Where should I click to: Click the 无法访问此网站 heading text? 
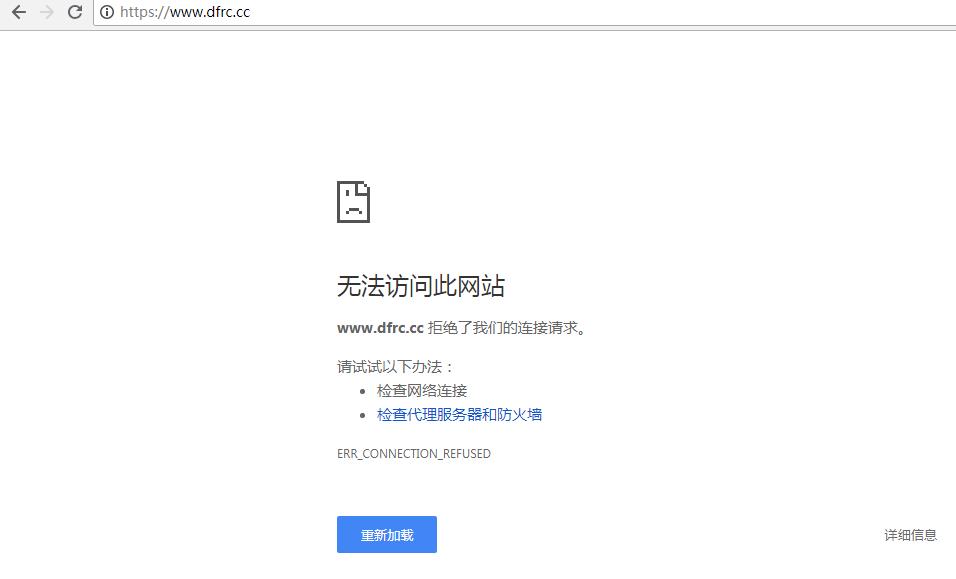pyautogui.click(x=421, y=286)
